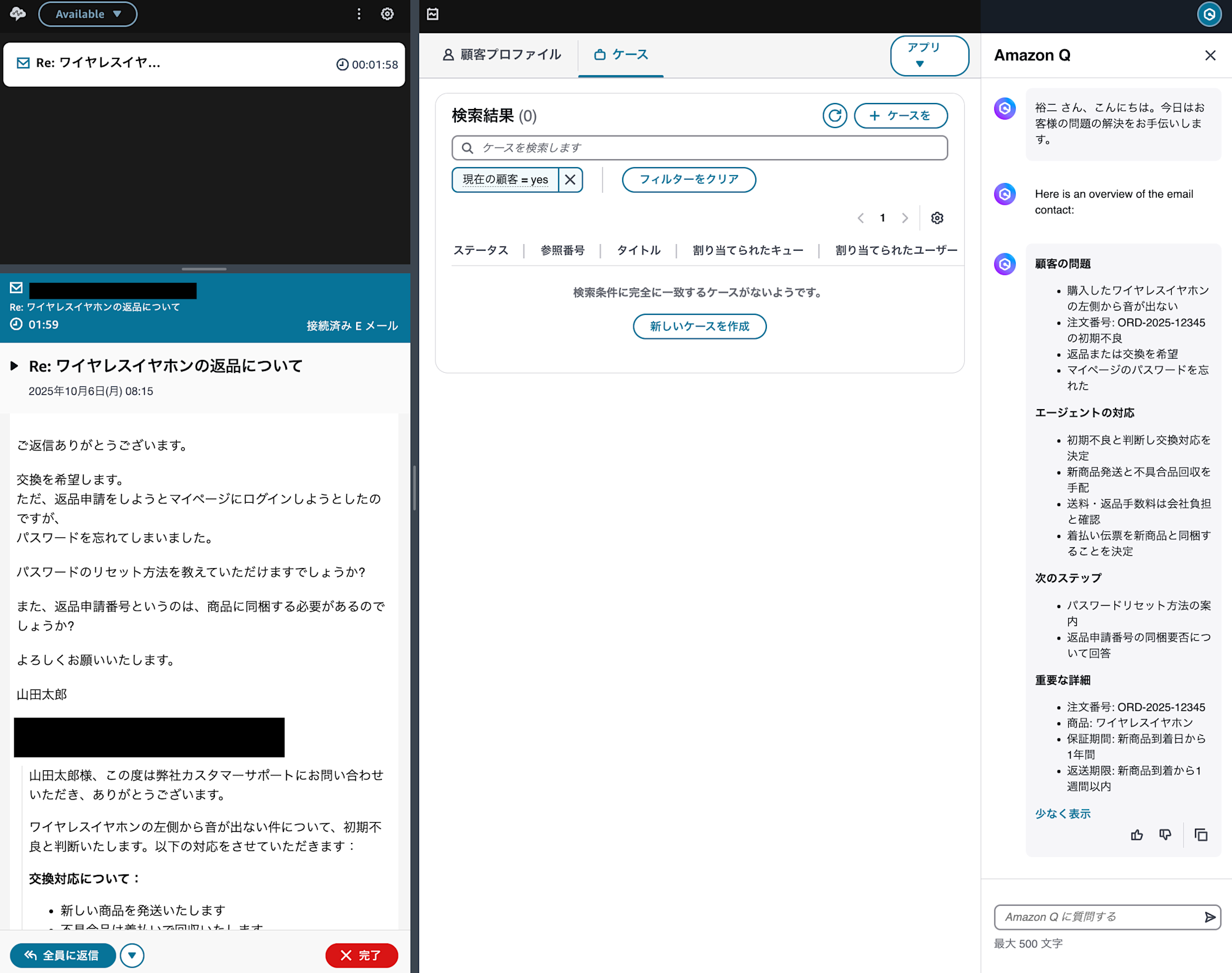
Task: Click the Amazon Q icon in top bar
Action: click(1209, 14)
